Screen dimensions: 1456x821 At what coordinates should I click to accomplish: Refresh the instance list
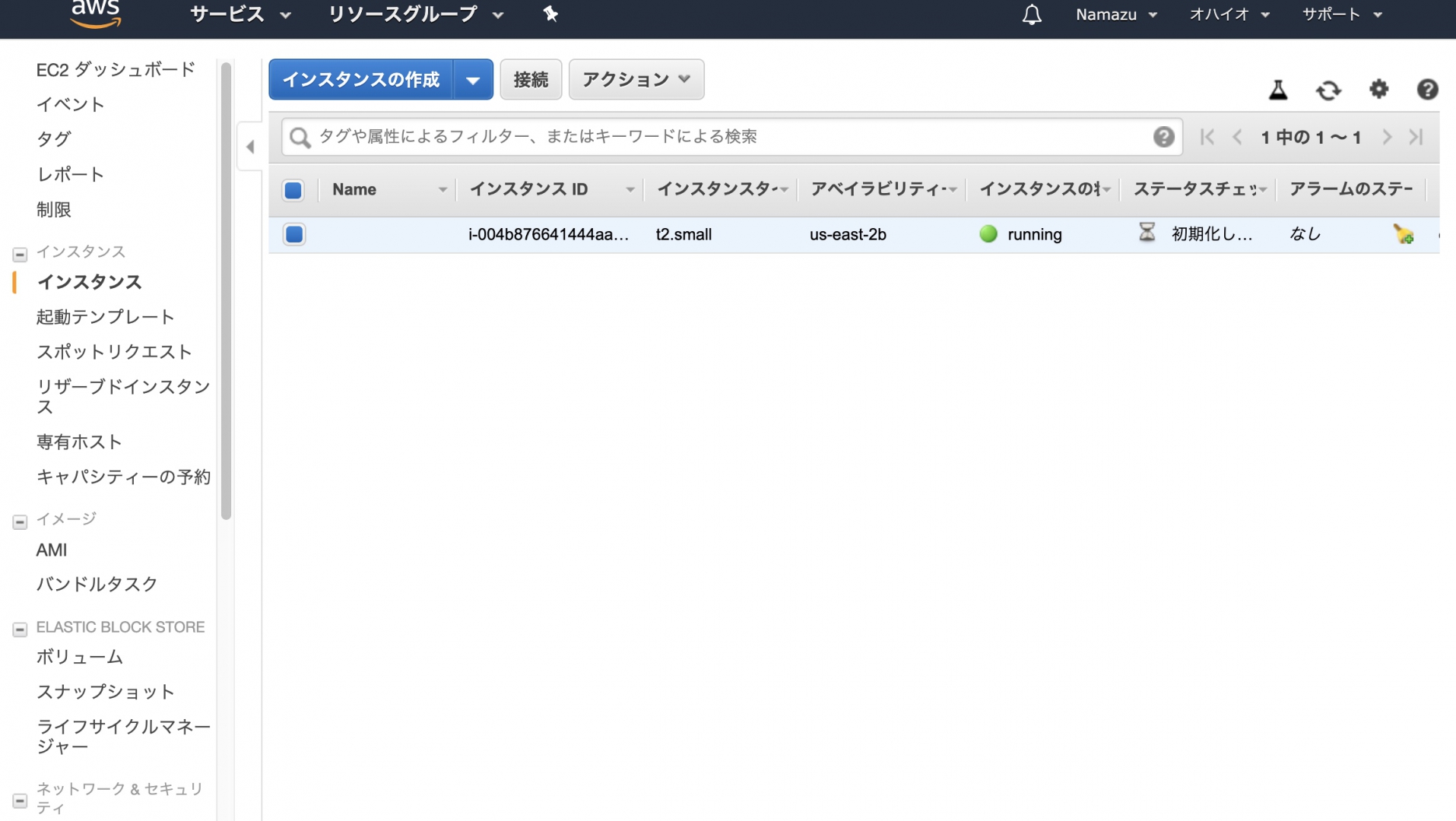1328,90
